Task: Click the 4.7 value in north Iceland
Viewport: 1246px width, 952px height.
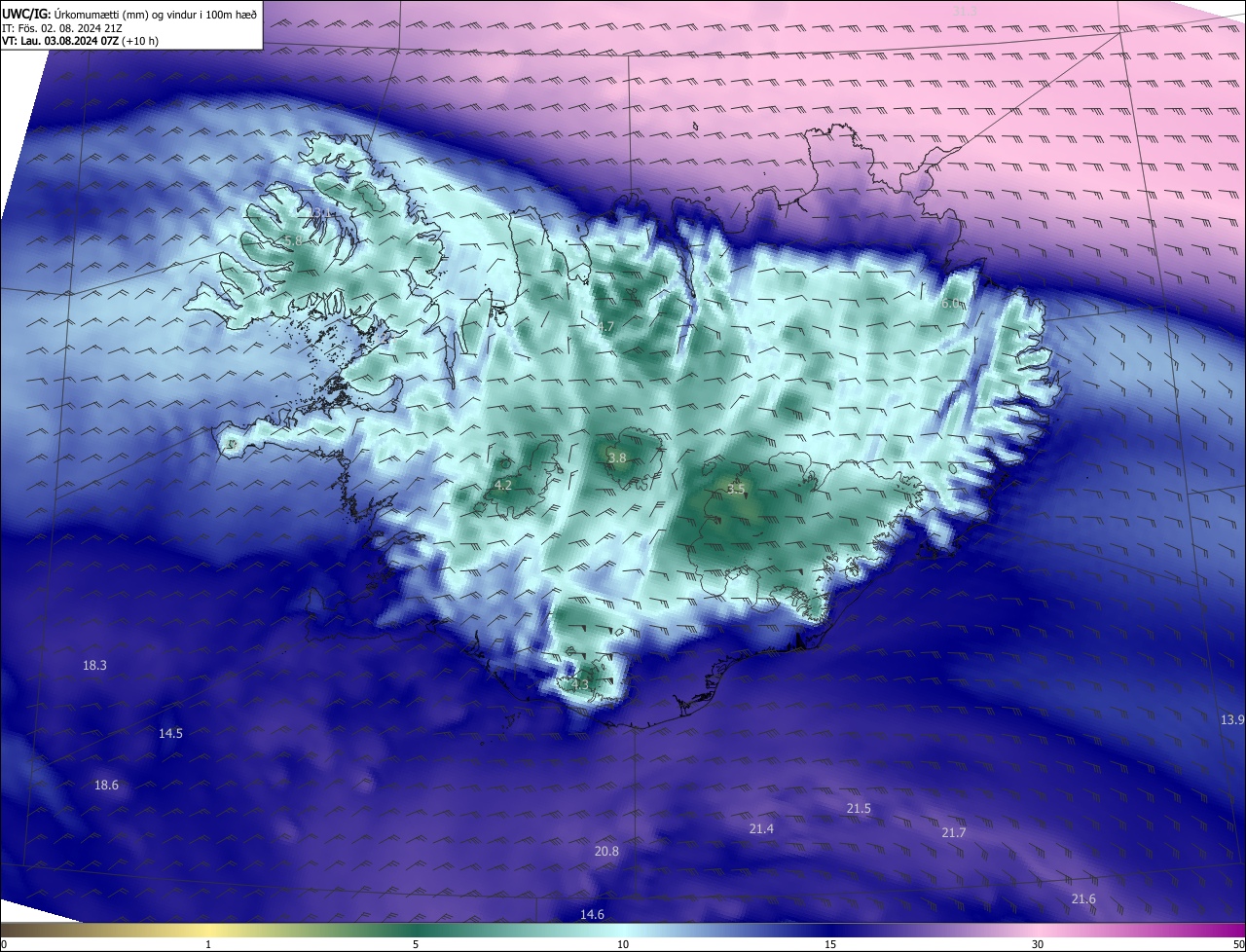Action: pyautogui.click(x=605, y=327)
